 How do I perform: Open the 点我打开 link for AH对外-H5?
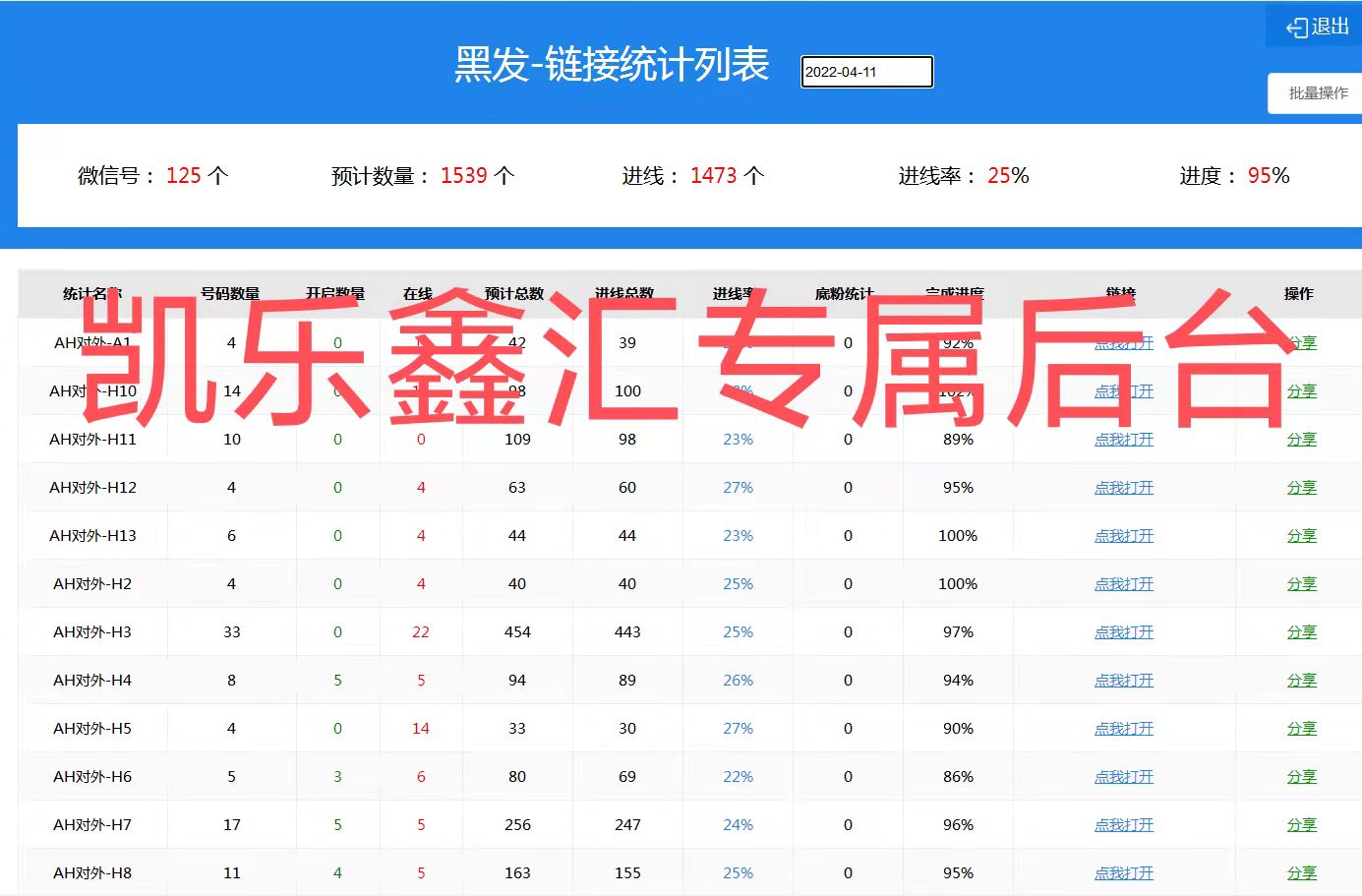(1124, 729)
